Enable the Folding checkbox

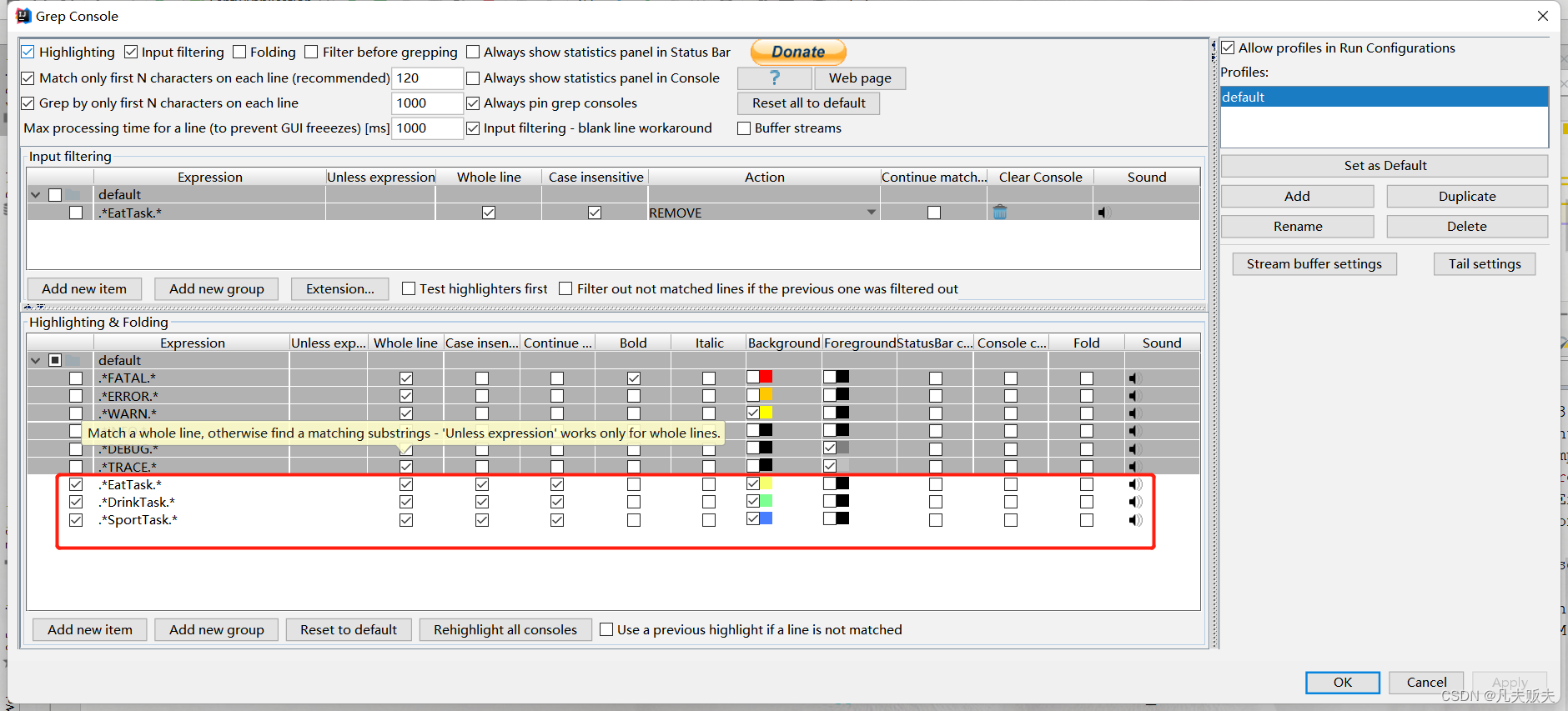(240, 52)
